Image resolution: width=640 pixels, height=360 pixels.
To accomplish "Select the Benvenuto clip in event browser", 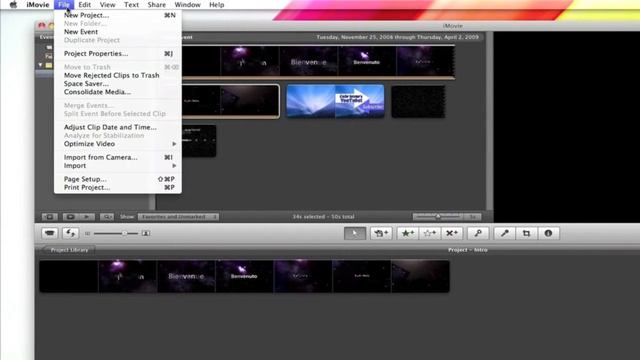I will (367, 61).
